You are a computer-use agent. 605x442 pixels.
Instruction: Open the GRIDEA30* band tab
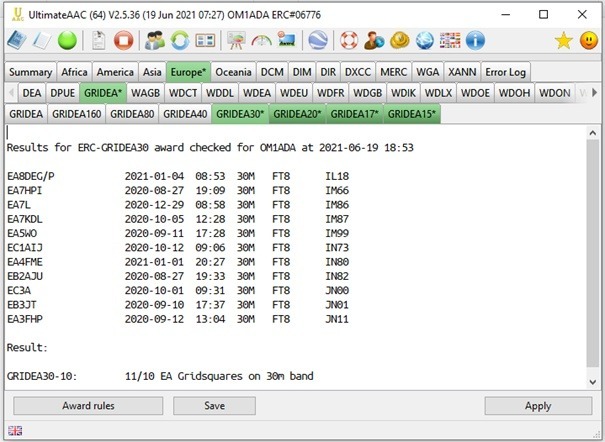[x=240, y=114]
